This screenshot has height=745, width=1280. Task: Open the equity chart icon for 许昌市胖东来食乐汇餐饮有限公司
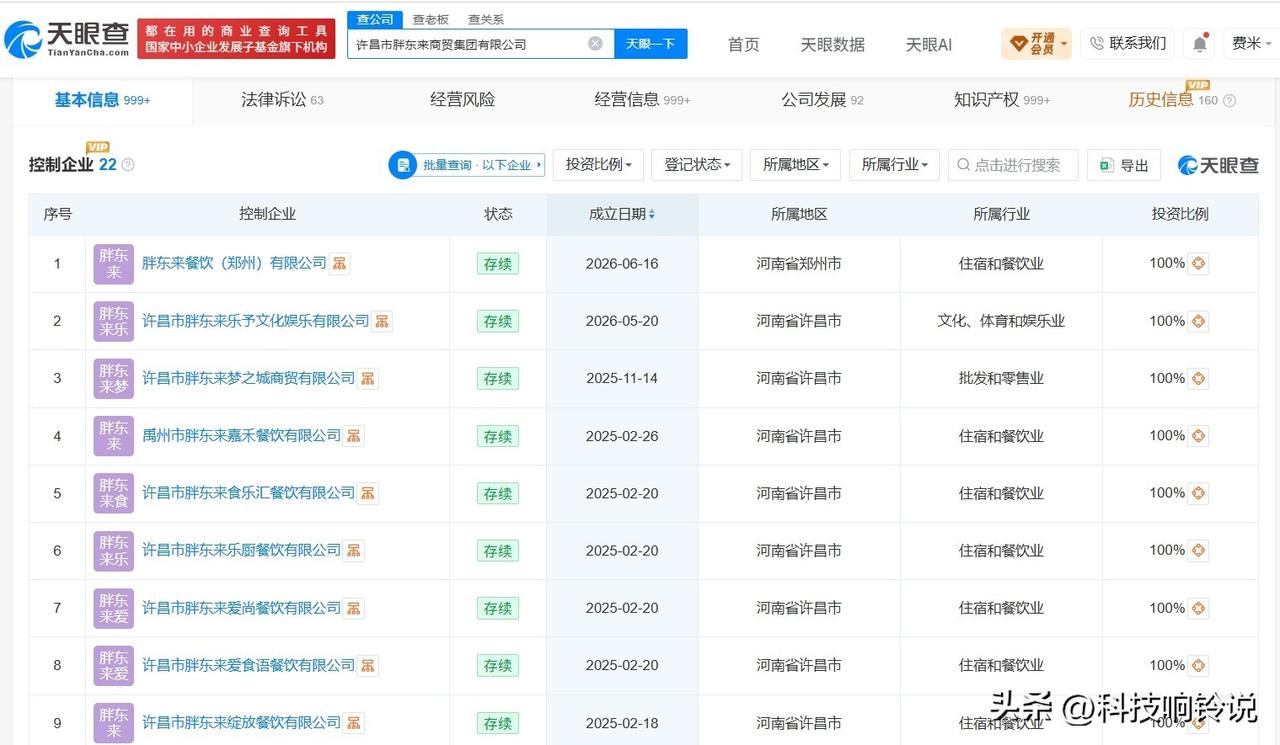[x=368, y=493]
